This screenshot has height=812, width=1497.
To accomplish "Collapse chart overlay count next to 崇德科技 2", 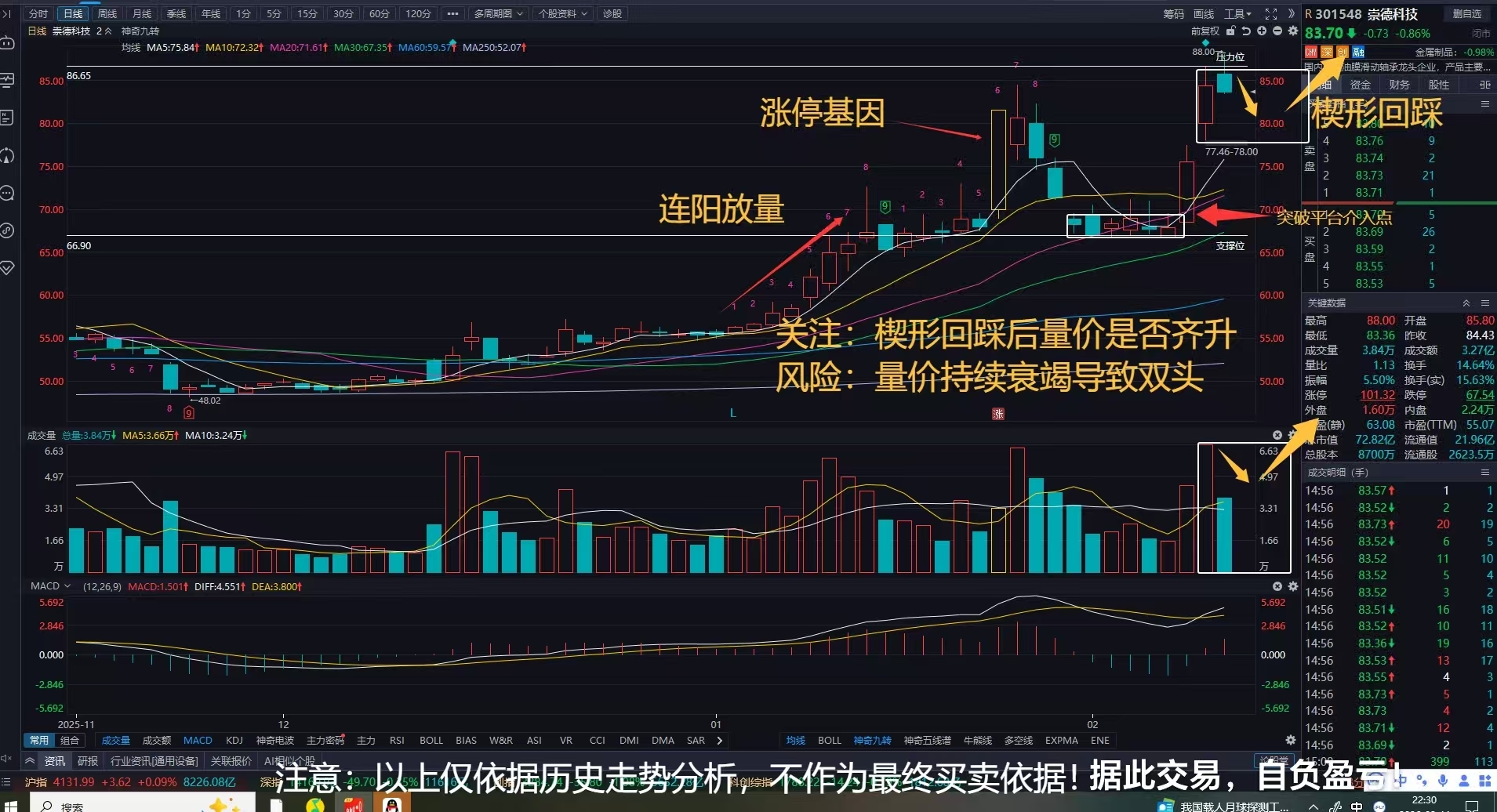I will pyautogui.click(x=108, y=31).
